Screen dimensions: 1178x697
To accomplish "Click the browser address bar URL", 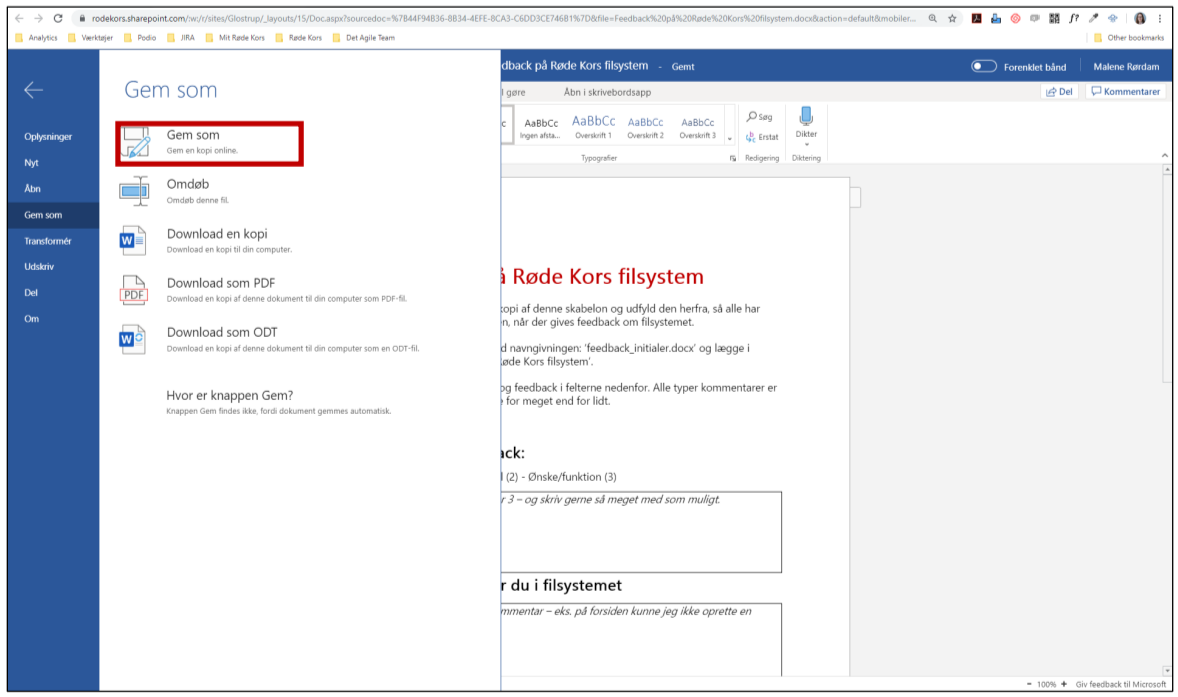I will pyautogui.click(x=503, y=18).
